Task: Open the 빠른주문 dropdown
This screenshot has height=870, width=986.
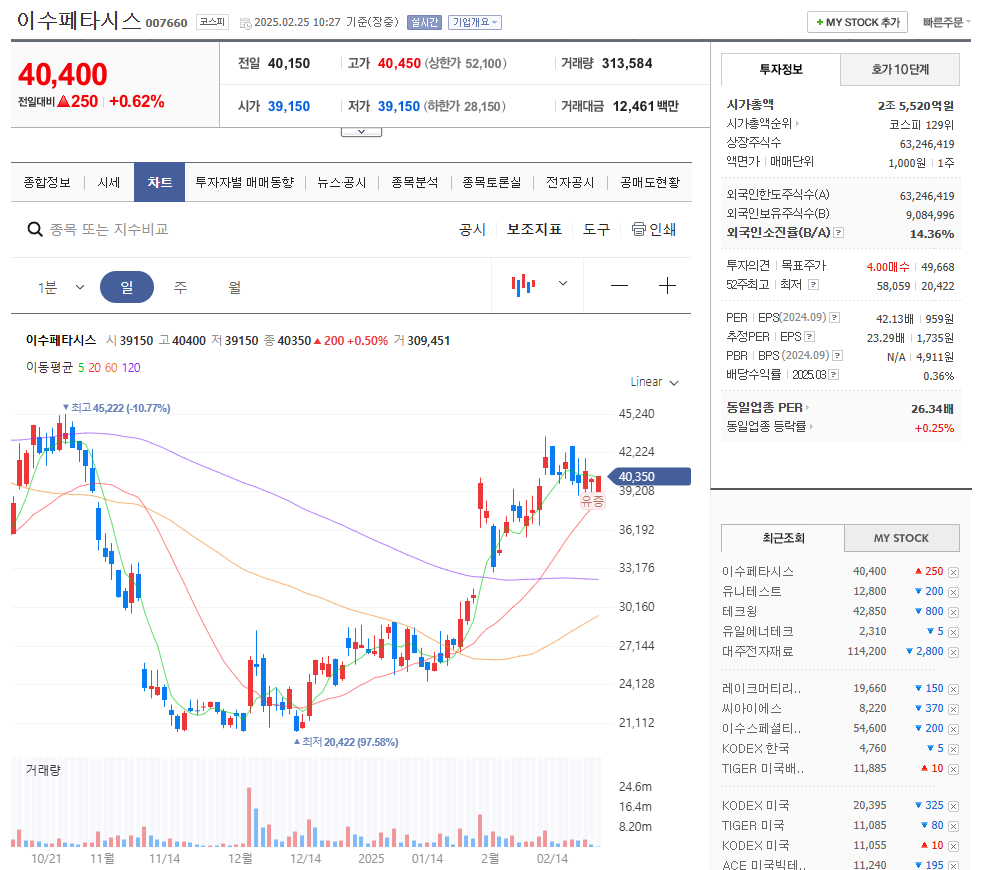Action: coord(946,21)
